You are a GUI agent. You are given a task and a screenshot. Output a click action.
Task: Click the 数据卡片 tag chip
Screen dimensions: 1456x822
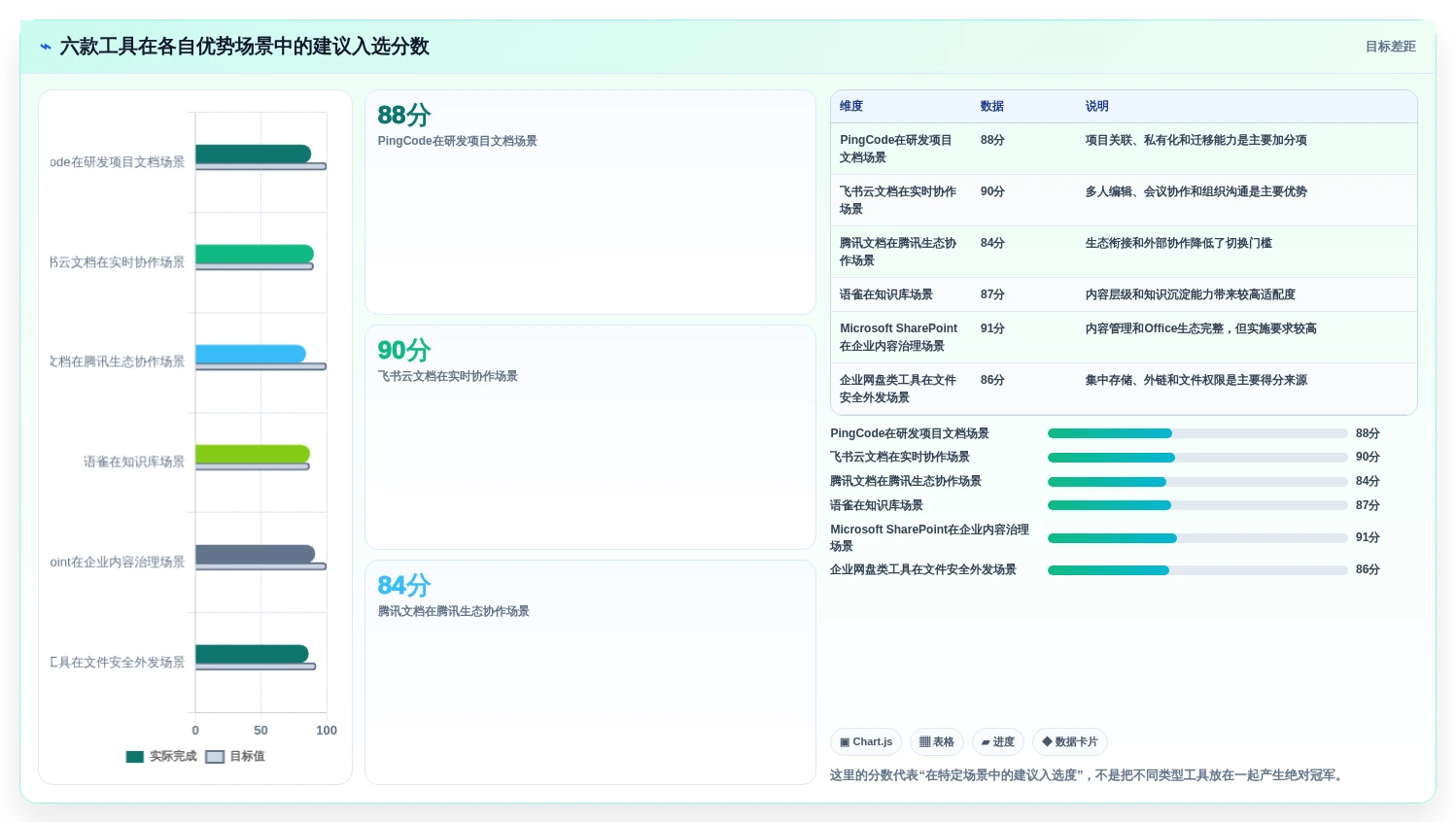[1070, 741]
